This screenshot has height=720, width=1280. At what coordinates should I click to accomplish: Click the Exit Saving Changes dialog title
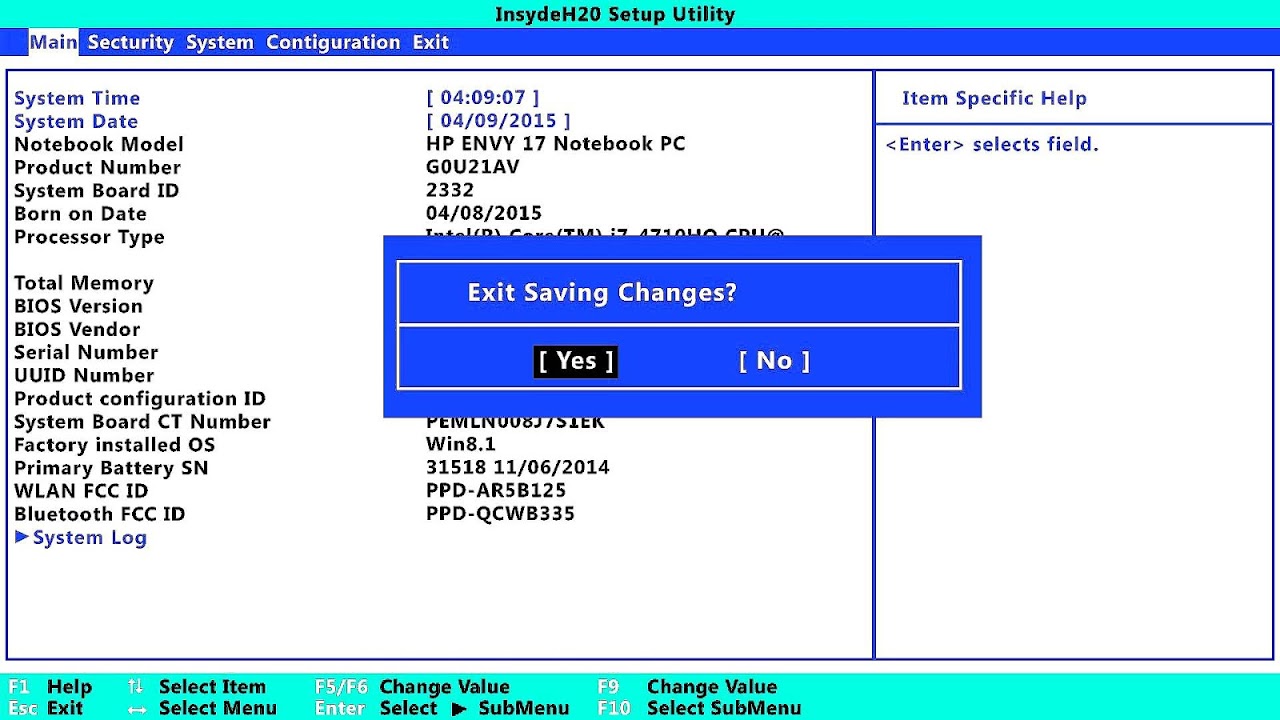(602, 293)
